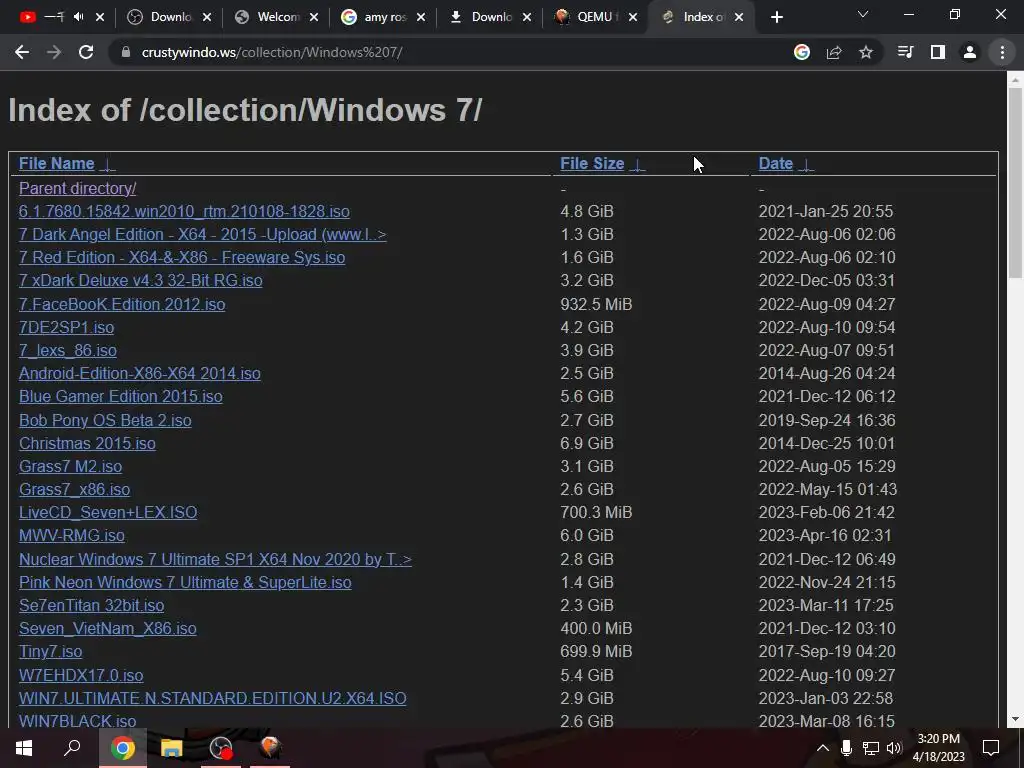Switch to the QEMU tab

(x=594, y=18)
